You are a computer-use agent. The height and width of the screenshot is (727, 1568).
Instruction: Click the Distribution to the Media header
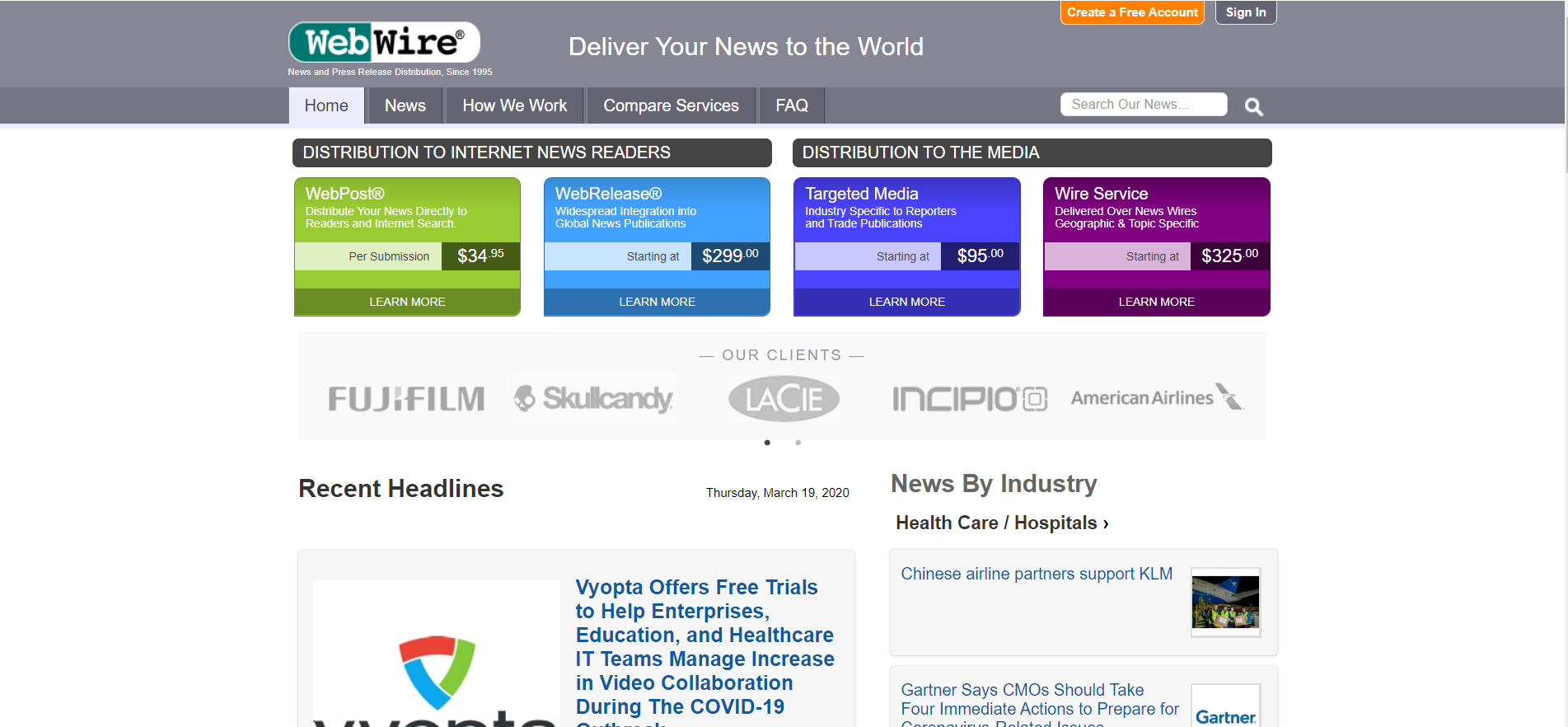(1032, 152)
